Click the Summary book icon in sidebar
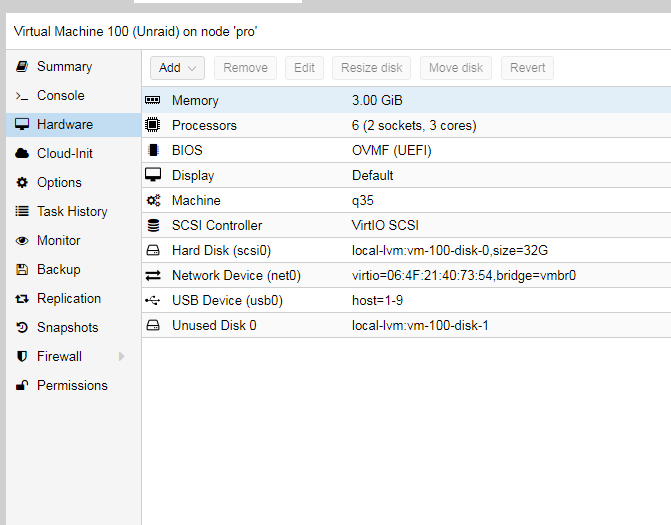671x525 pixels. coord(22,66)
